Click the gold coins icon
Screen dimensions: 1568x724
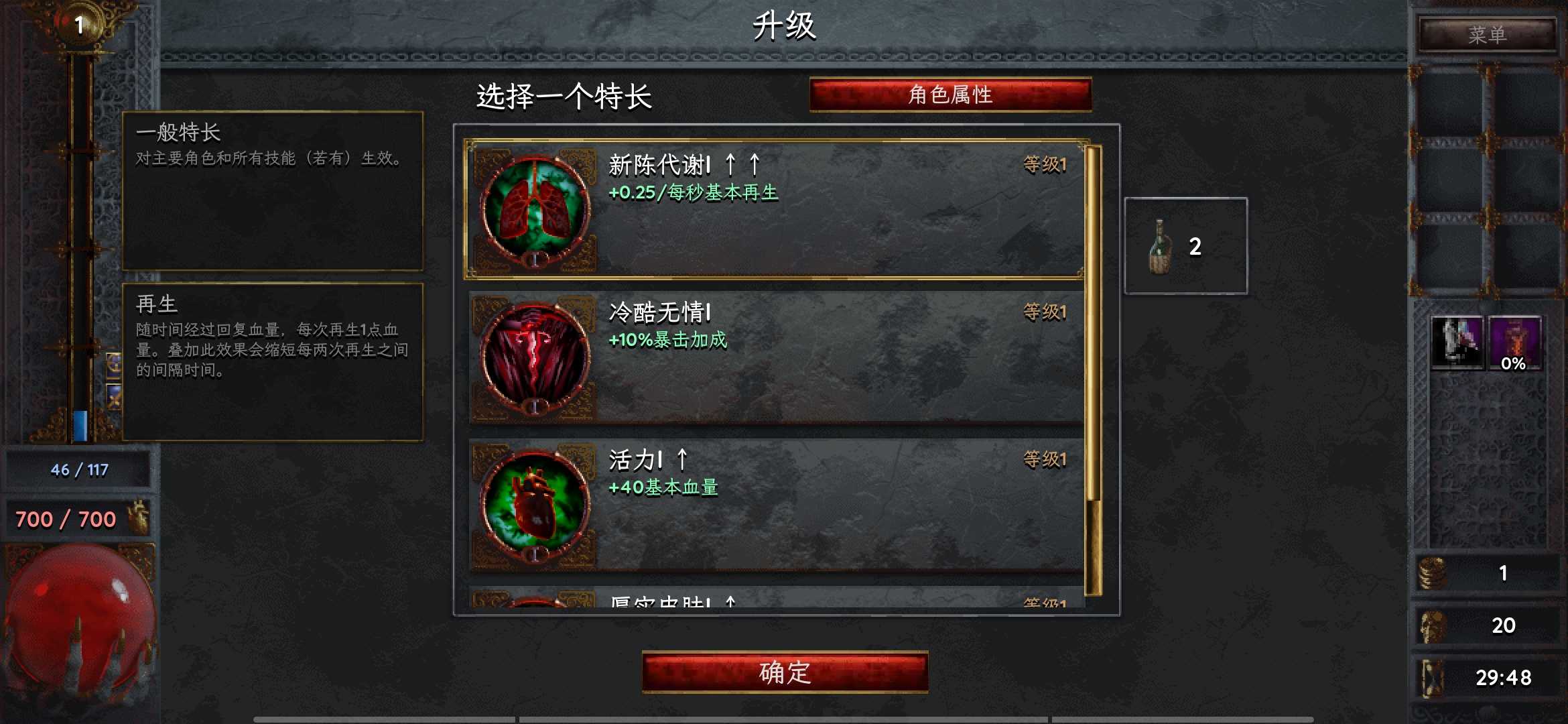[x=1432, y=573]
